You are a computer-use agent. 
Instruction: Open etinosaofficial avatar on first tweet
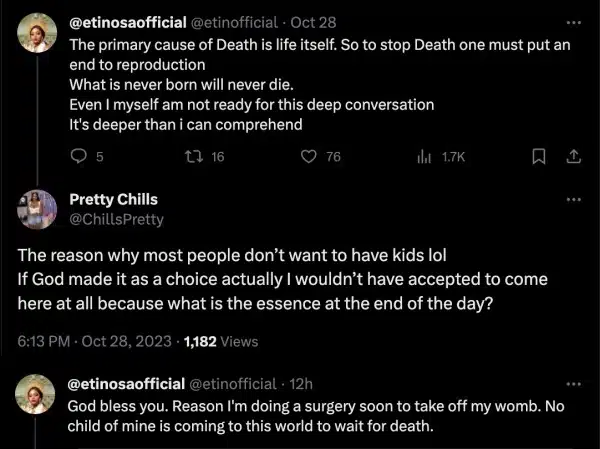tap(36, 33)
